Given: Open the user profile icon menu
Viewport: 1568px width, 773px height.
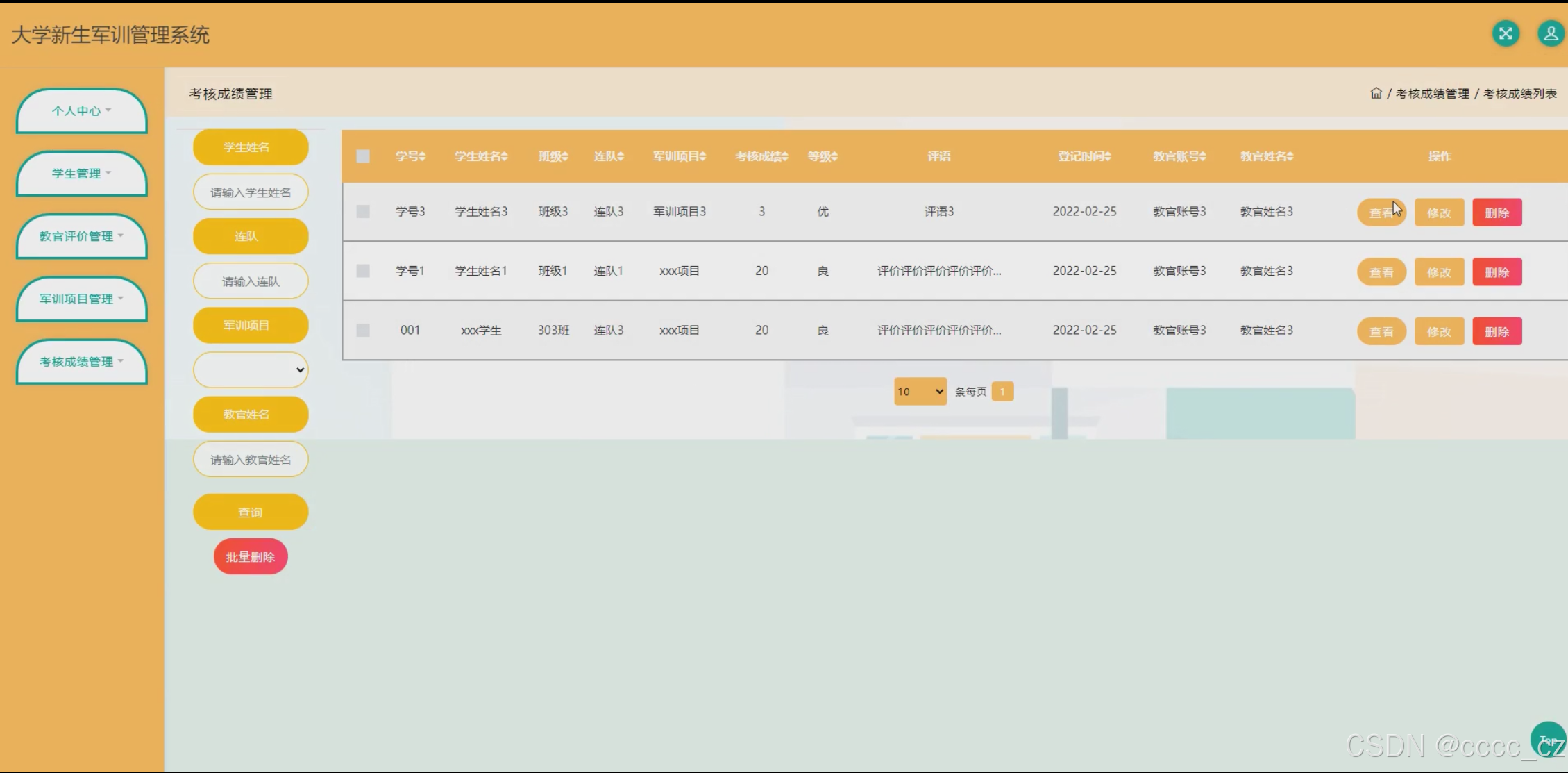Looking at the screenshot, I should click(x=1550, y=33).
